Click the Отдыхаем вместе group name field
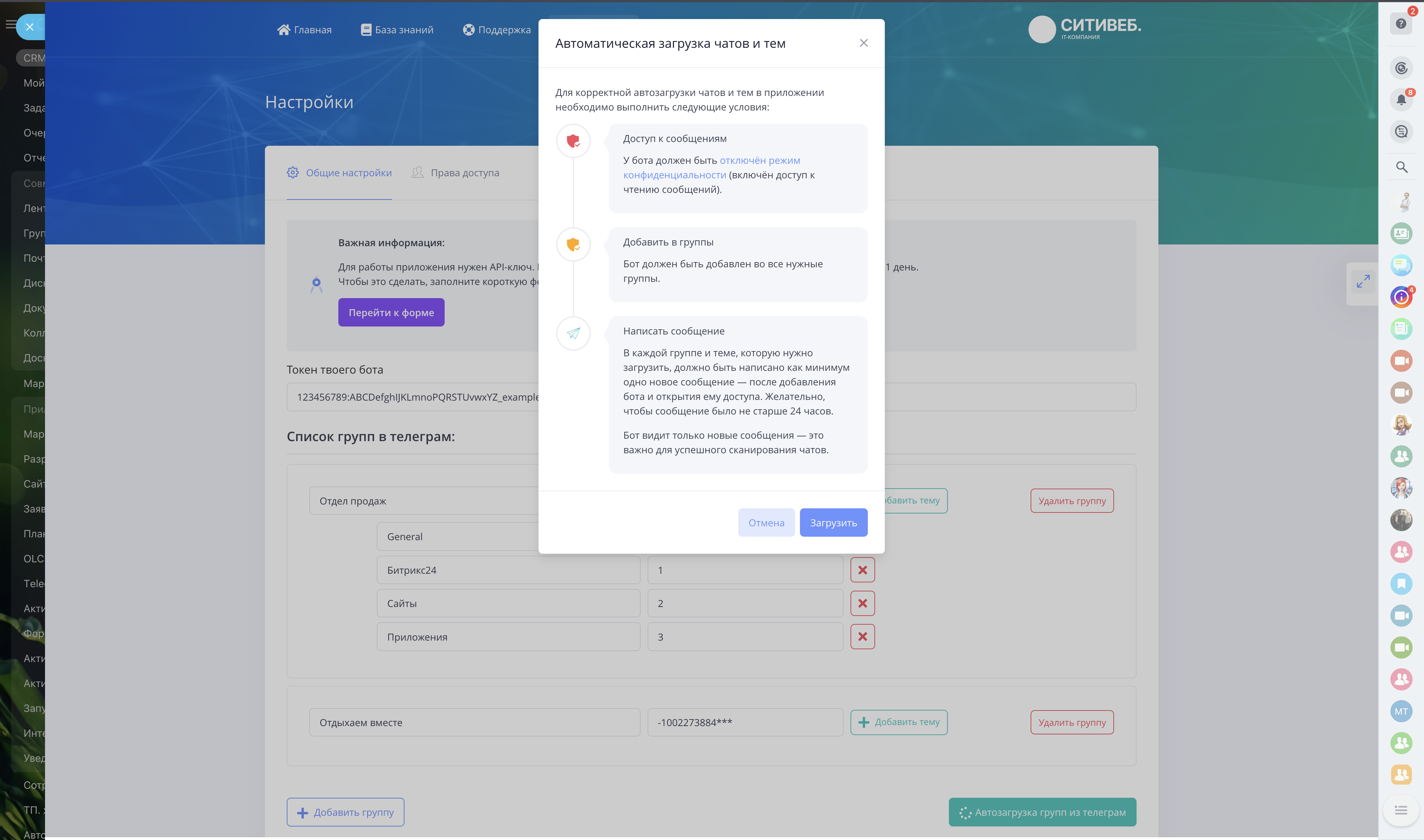Screen dimensions: 1424x840 (x=474, y=722)
